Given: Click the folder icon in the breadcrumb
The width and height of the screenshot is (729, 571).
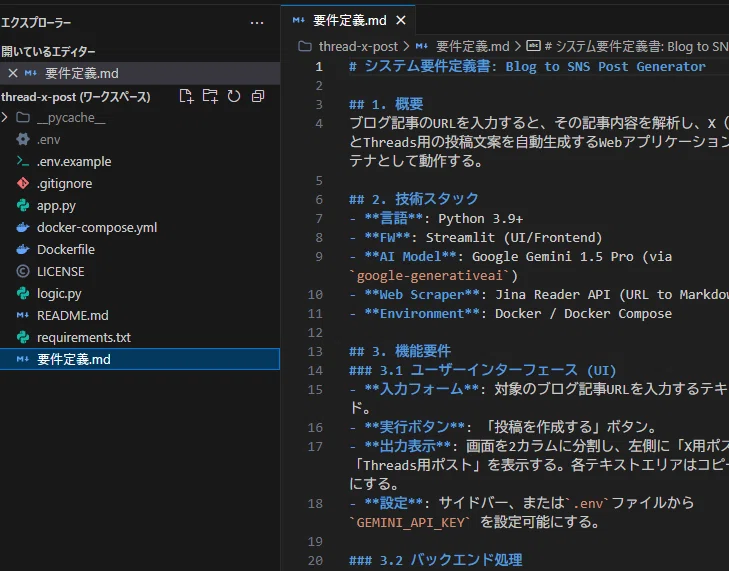Looking at the screenshot, I should point(305,46).
